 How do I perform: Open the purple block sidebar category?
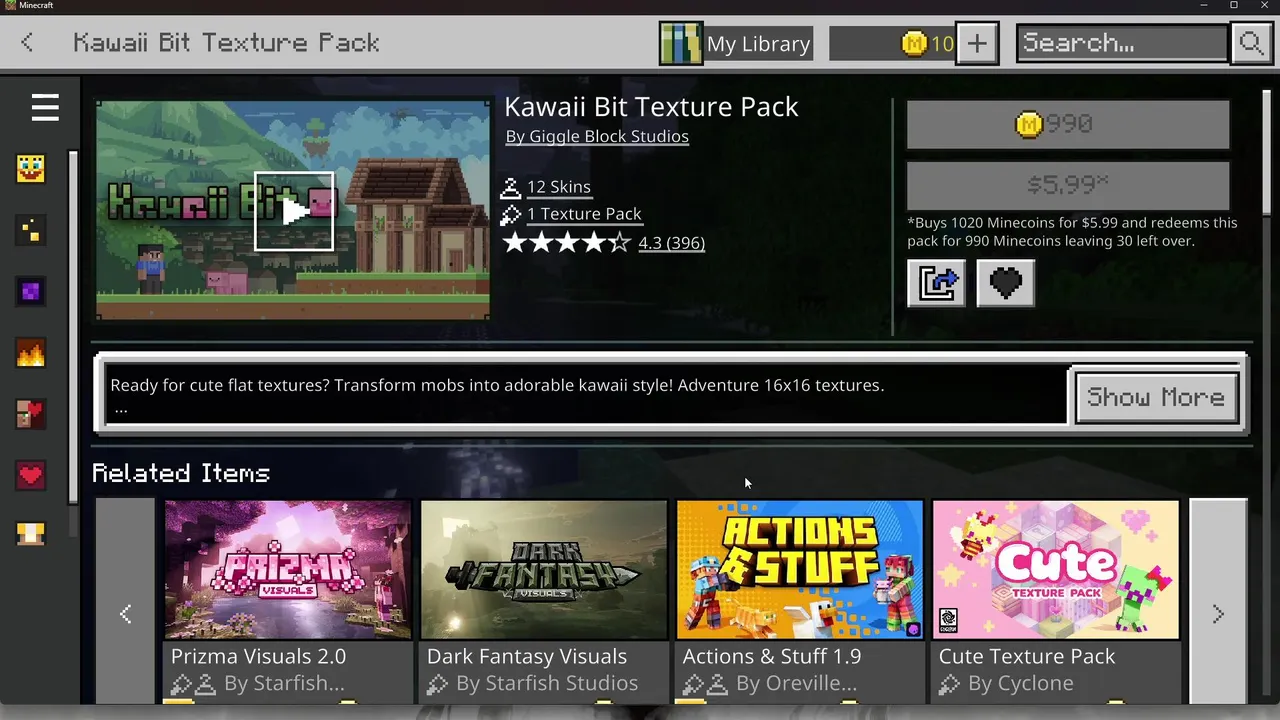click(x=31, y=291)
